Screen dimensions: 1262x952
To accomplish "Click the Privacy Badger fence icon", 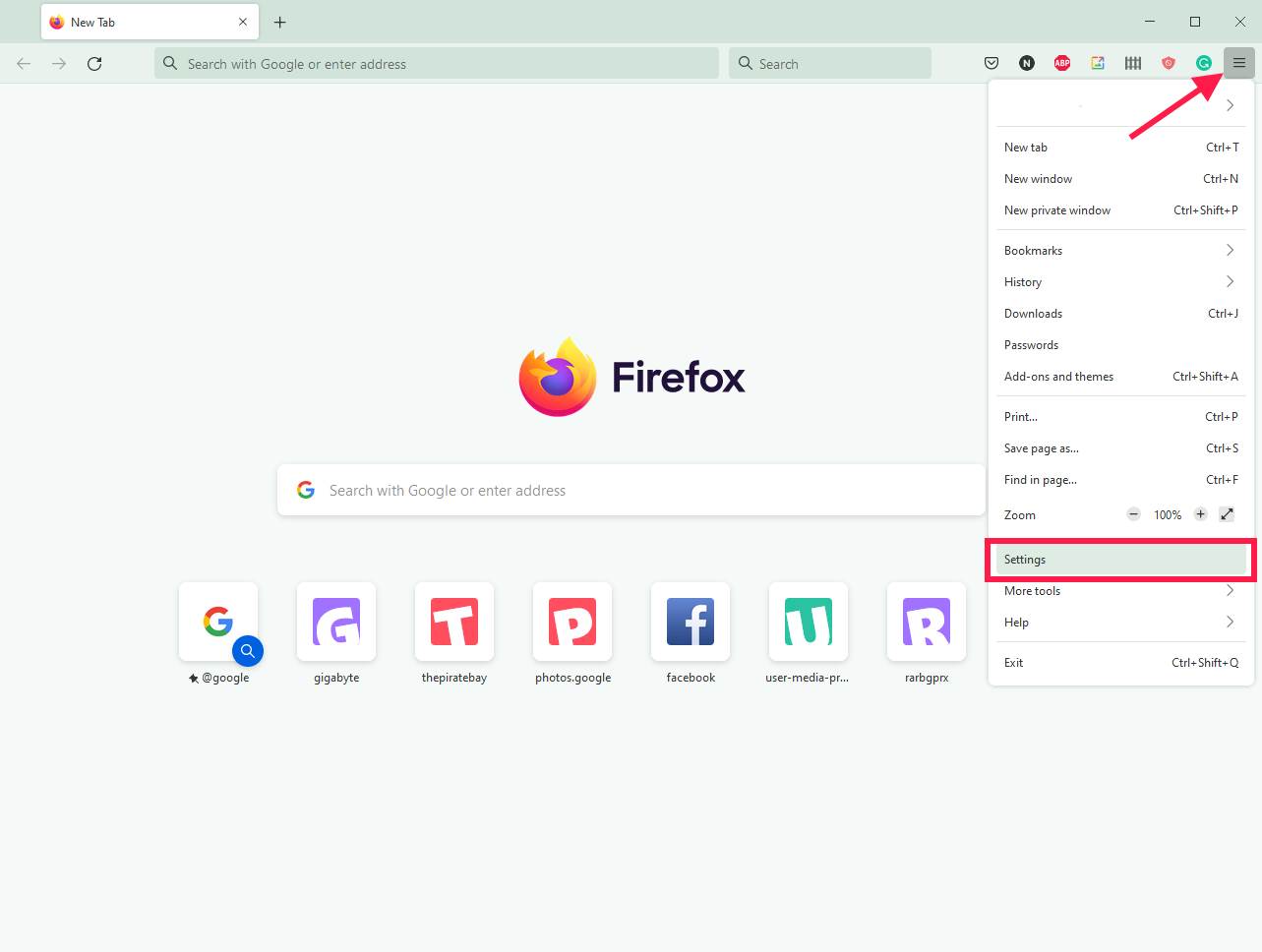I will [x=1132, y=63].
